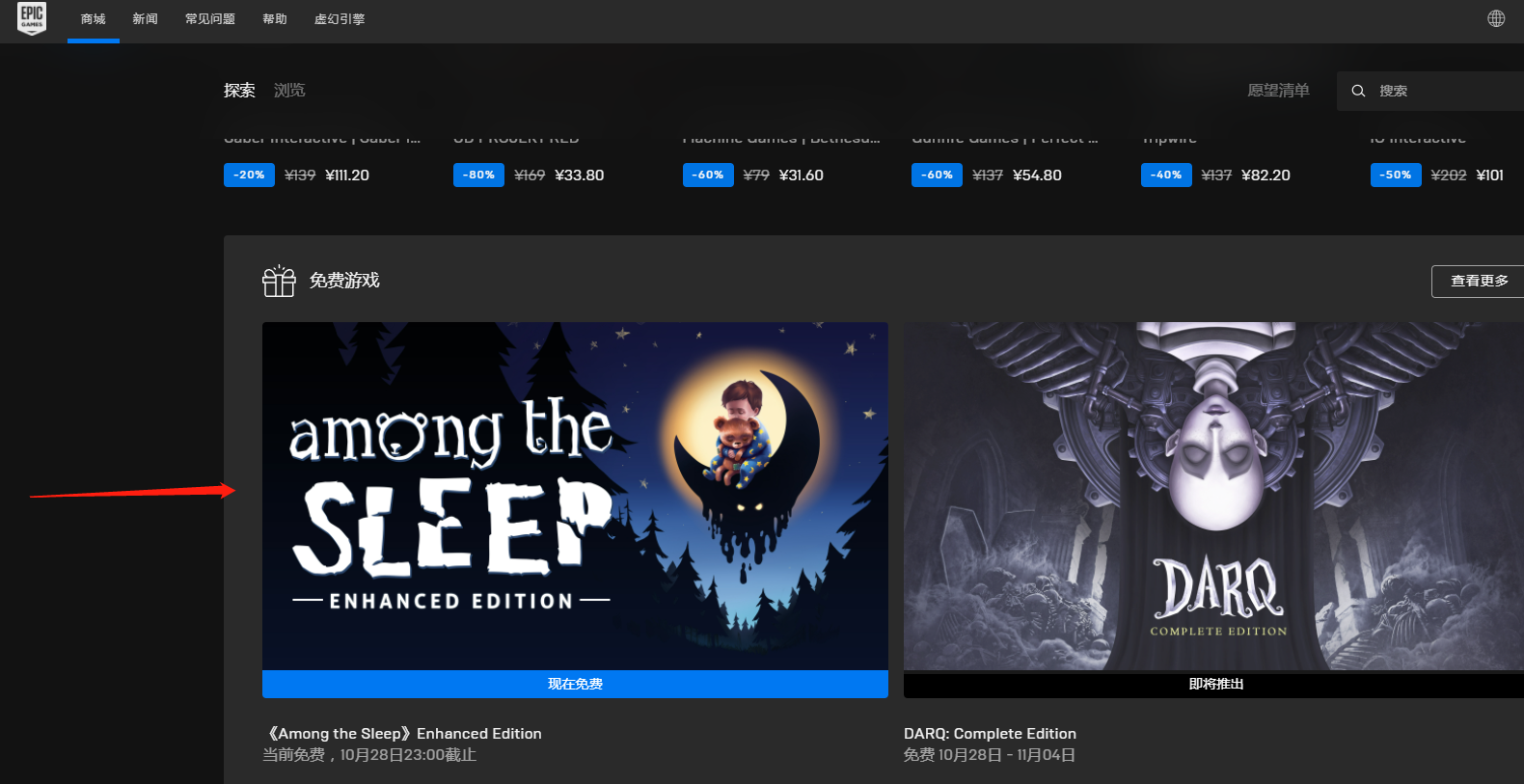Open the 帮助 help menu
The height and width of the screenshot is (784, 1524).
(x=275, y=19)
